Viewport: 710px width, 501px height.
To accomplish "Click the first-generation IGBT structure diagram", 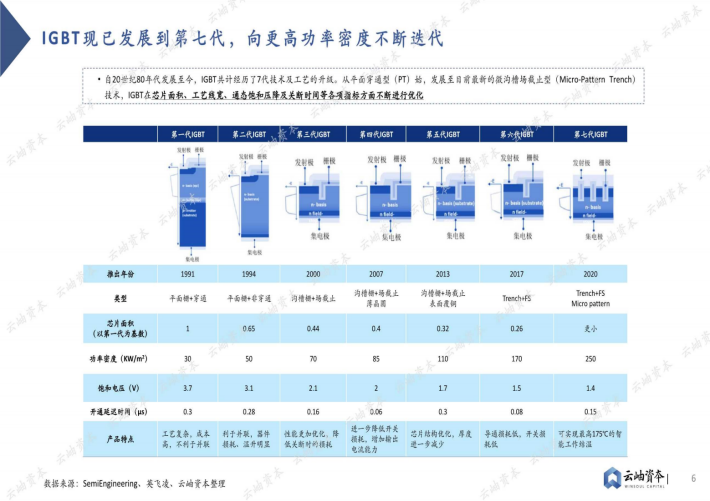I will pos(187,195).
